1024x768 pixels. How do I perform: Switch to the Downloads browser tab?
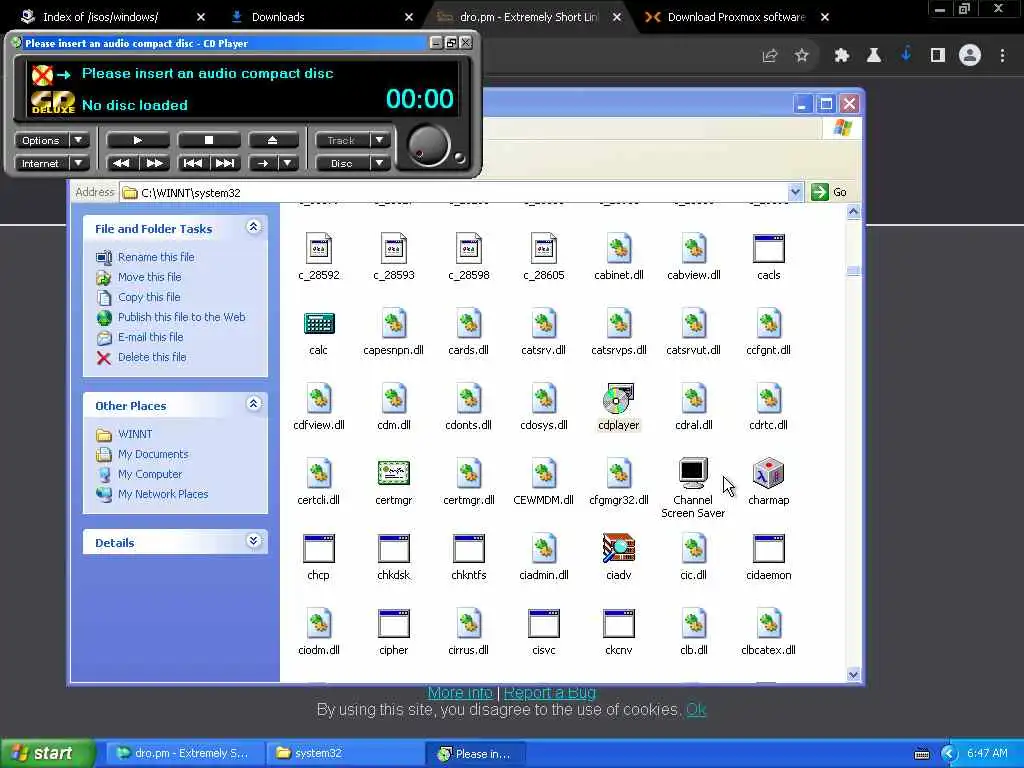[x=278, y=17]
